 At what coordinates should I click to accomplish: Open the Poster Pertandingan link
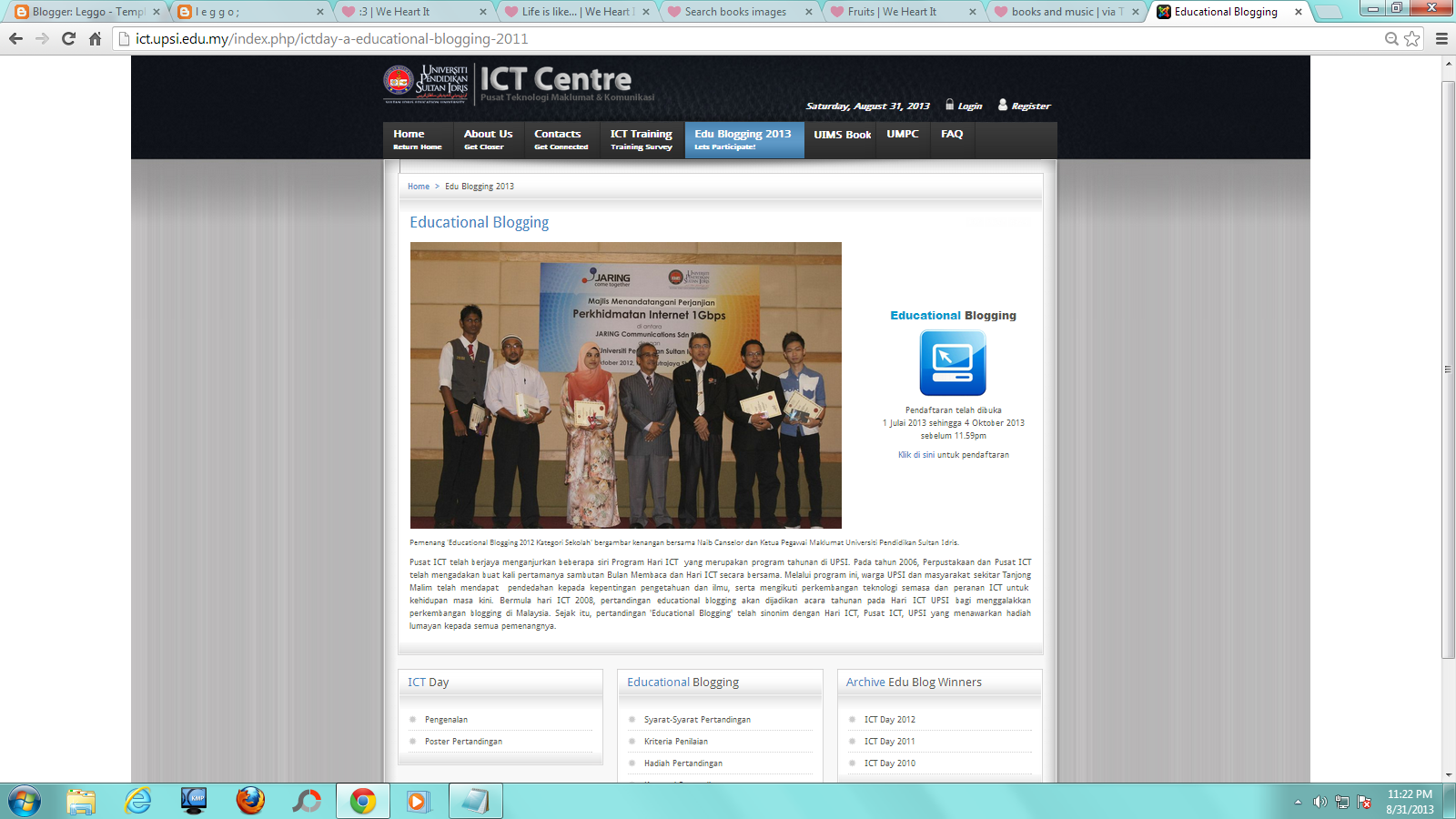point(463,742)
